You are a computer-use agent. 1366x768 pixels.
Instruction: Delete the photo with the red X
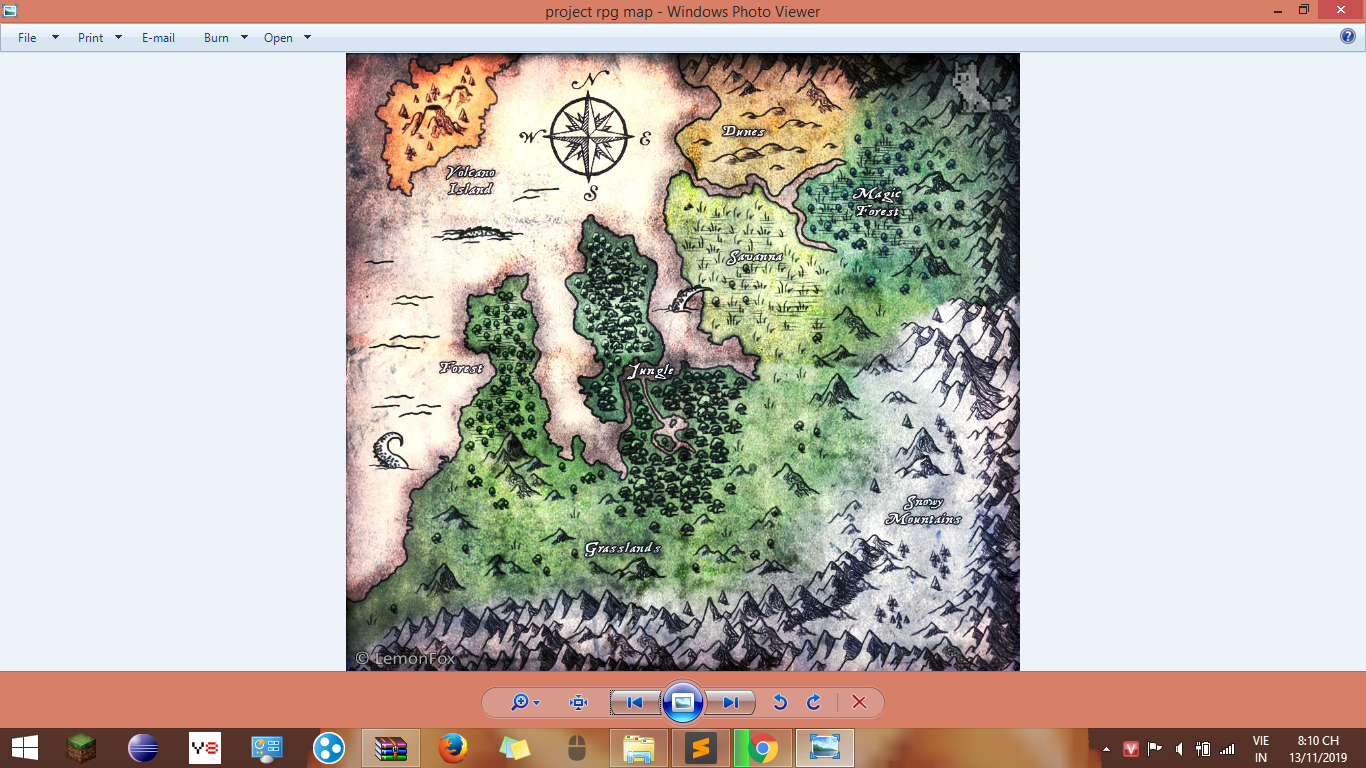point(859,702)
